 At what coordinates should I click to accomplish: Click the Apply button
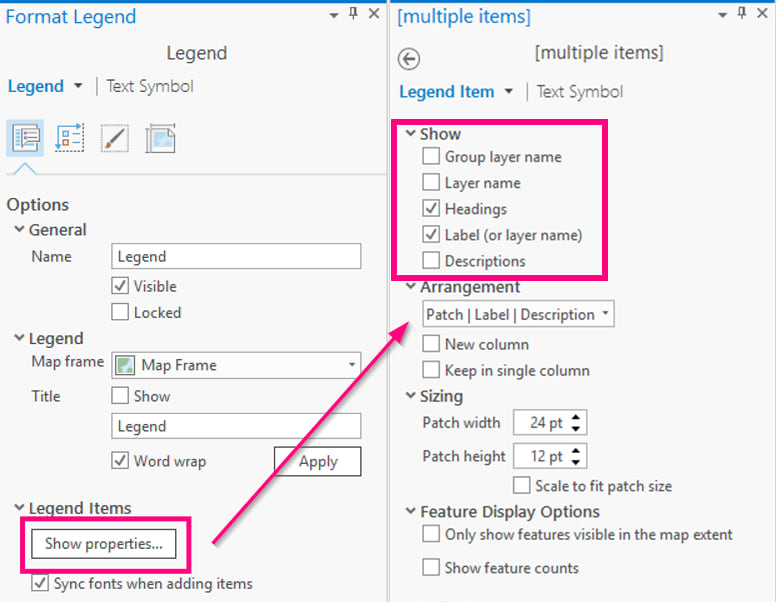[317, 461]
